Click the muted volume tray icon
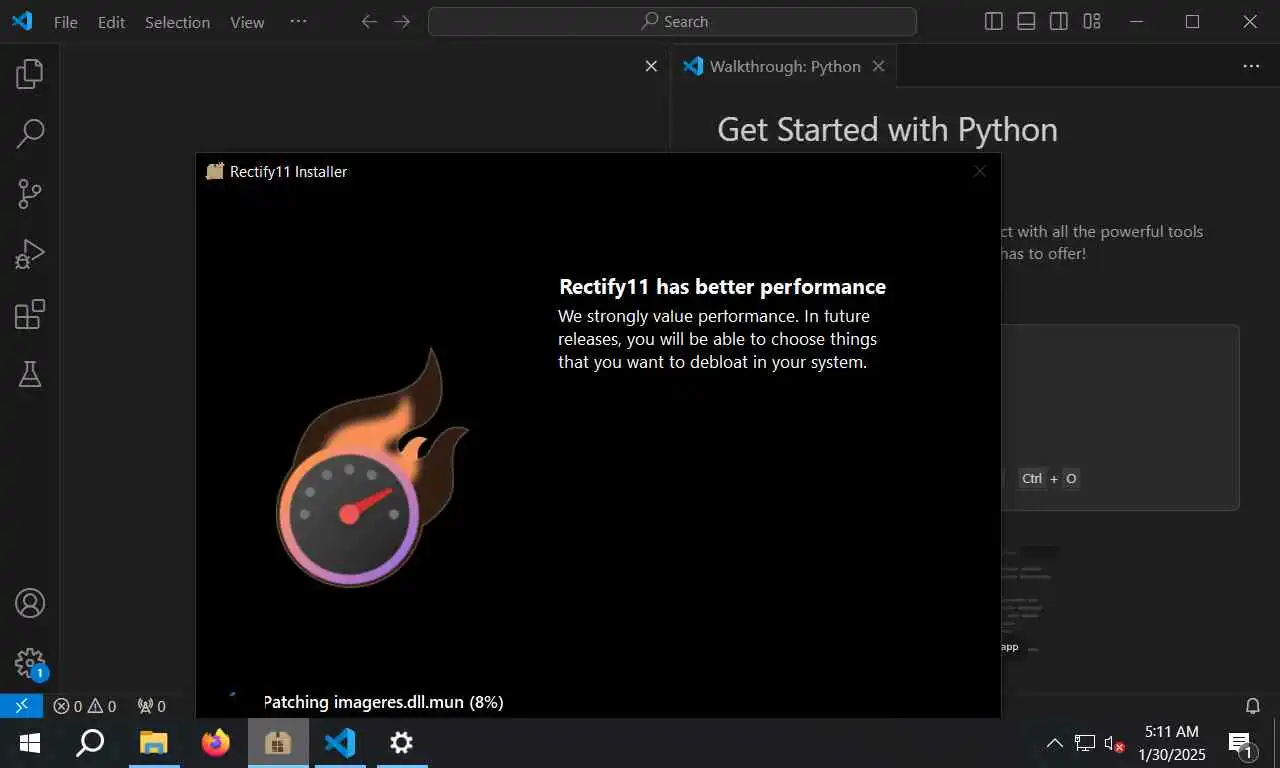The height and width of the screenshot is (768, 1280). coord(1114,743)
